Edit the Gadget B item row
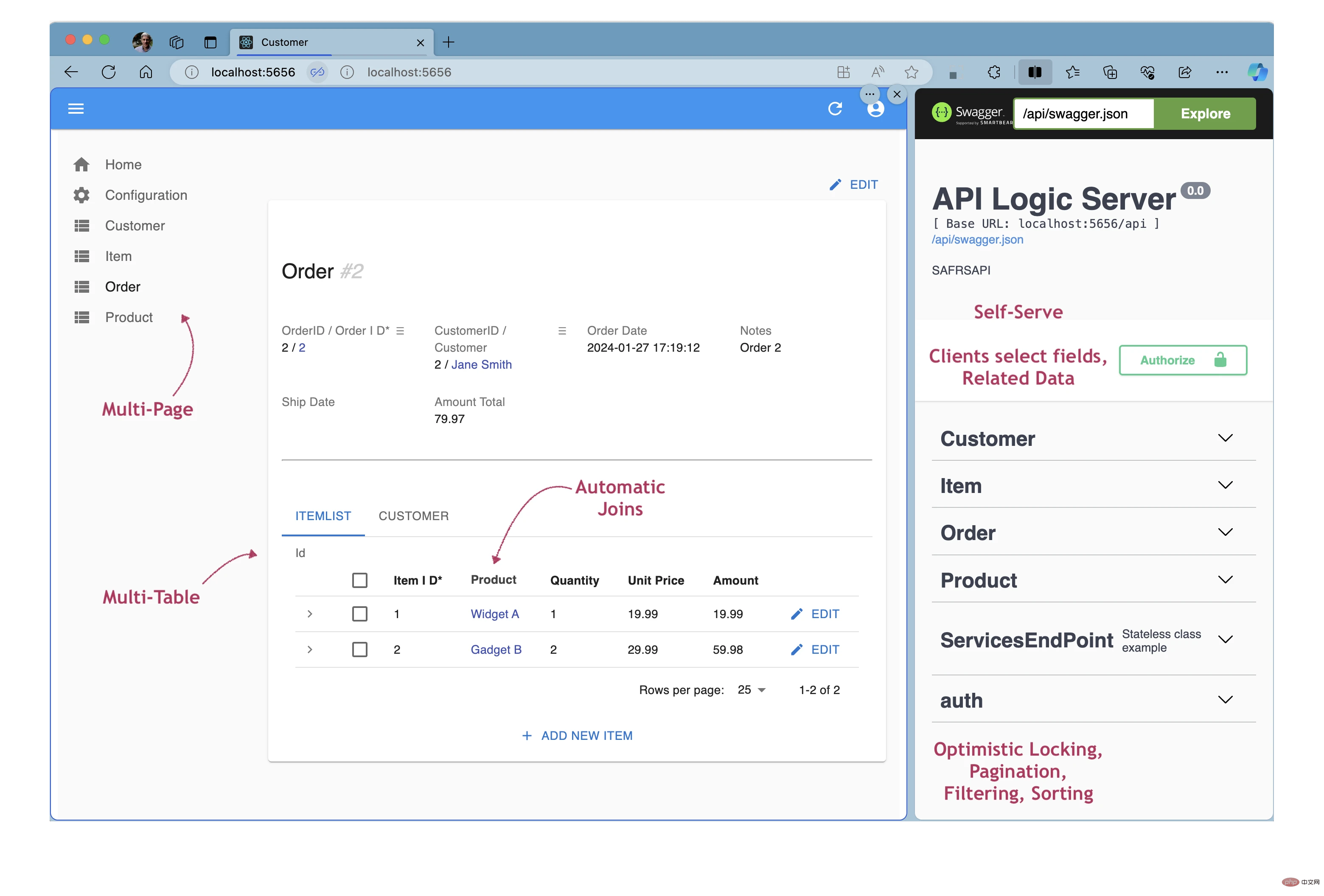The width and height of the screenshot is (1324, 896). [x=815, y=650]
